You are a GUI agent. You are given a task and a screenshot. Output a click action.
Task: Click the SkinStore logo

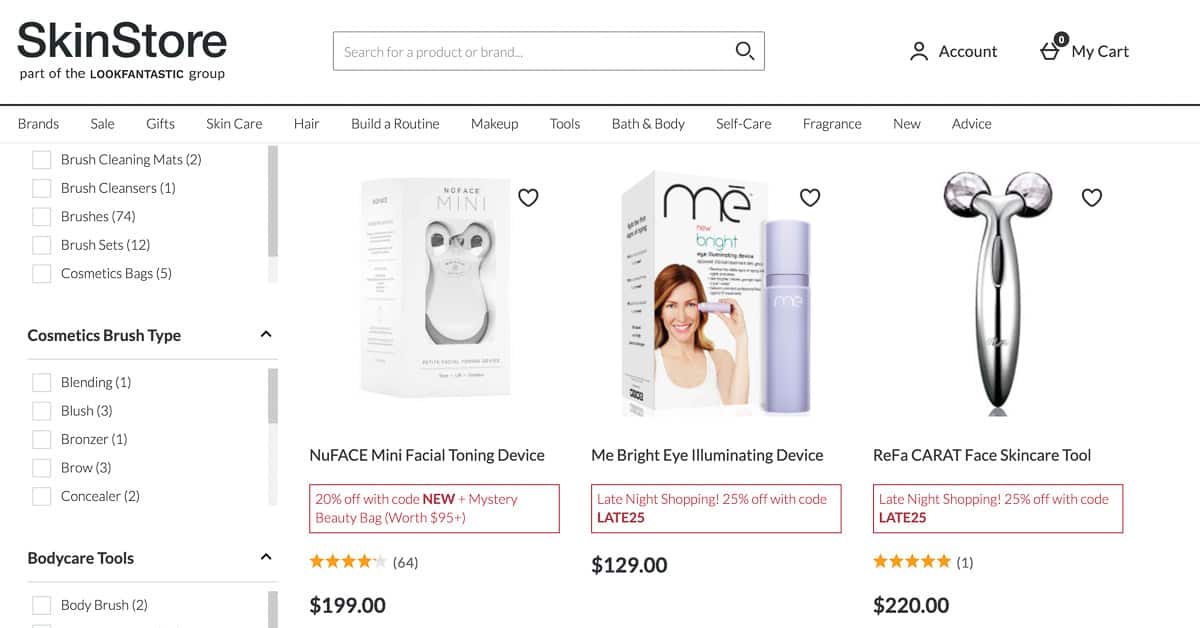120,40
